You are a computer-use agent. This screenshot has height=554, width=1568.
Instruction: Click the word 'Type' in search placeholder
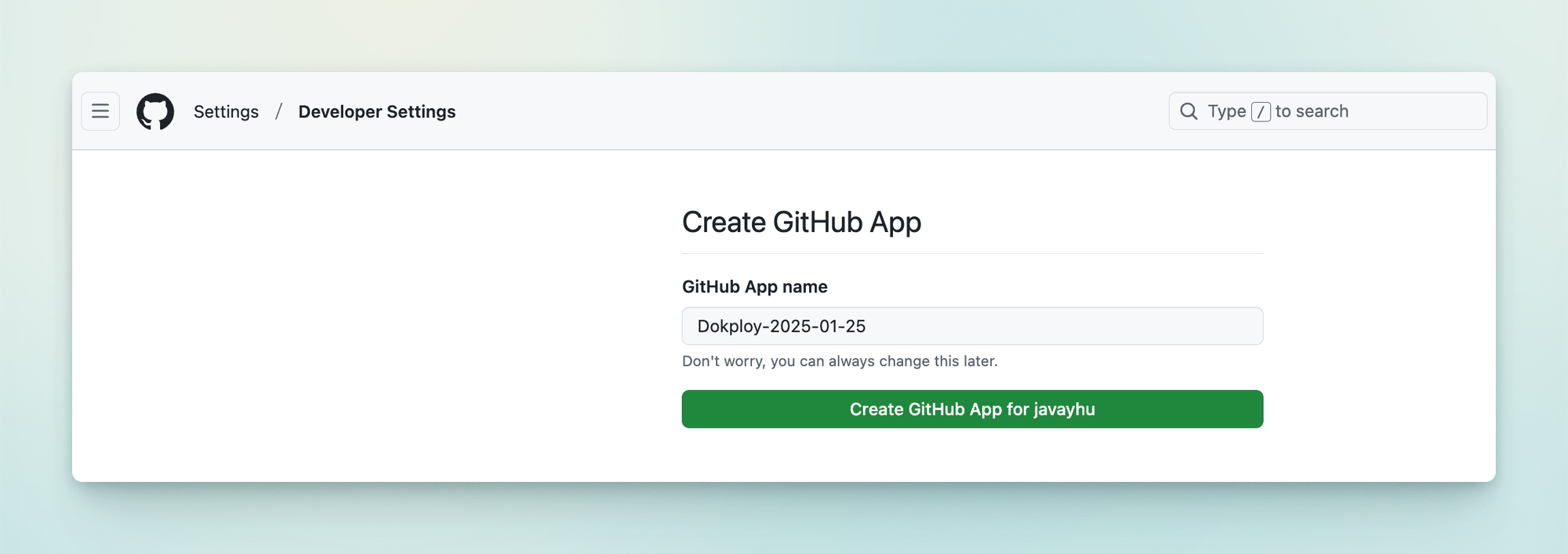(x=1226, y=111)
